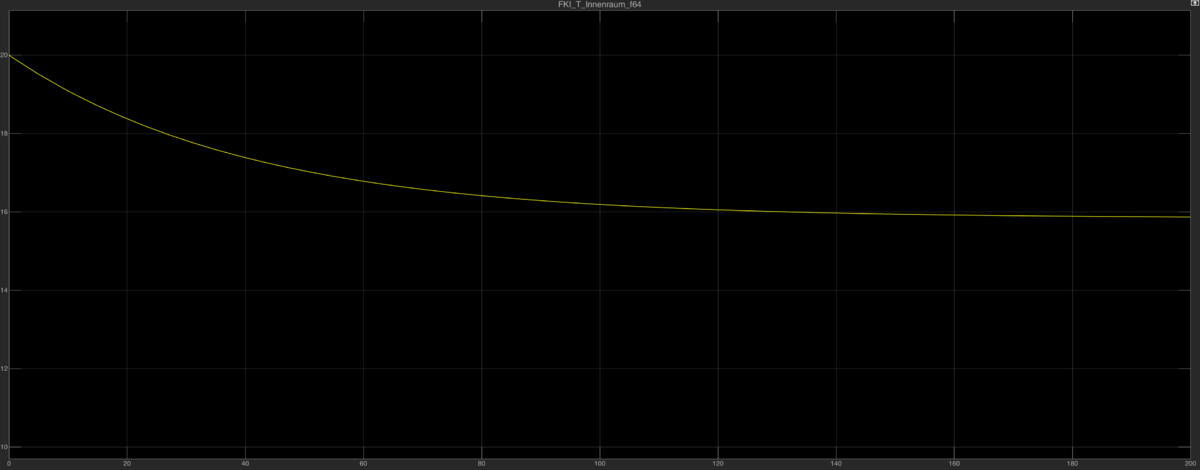
Task: Select the x-axis tick label 120
Action: click(x=717, y=463)
